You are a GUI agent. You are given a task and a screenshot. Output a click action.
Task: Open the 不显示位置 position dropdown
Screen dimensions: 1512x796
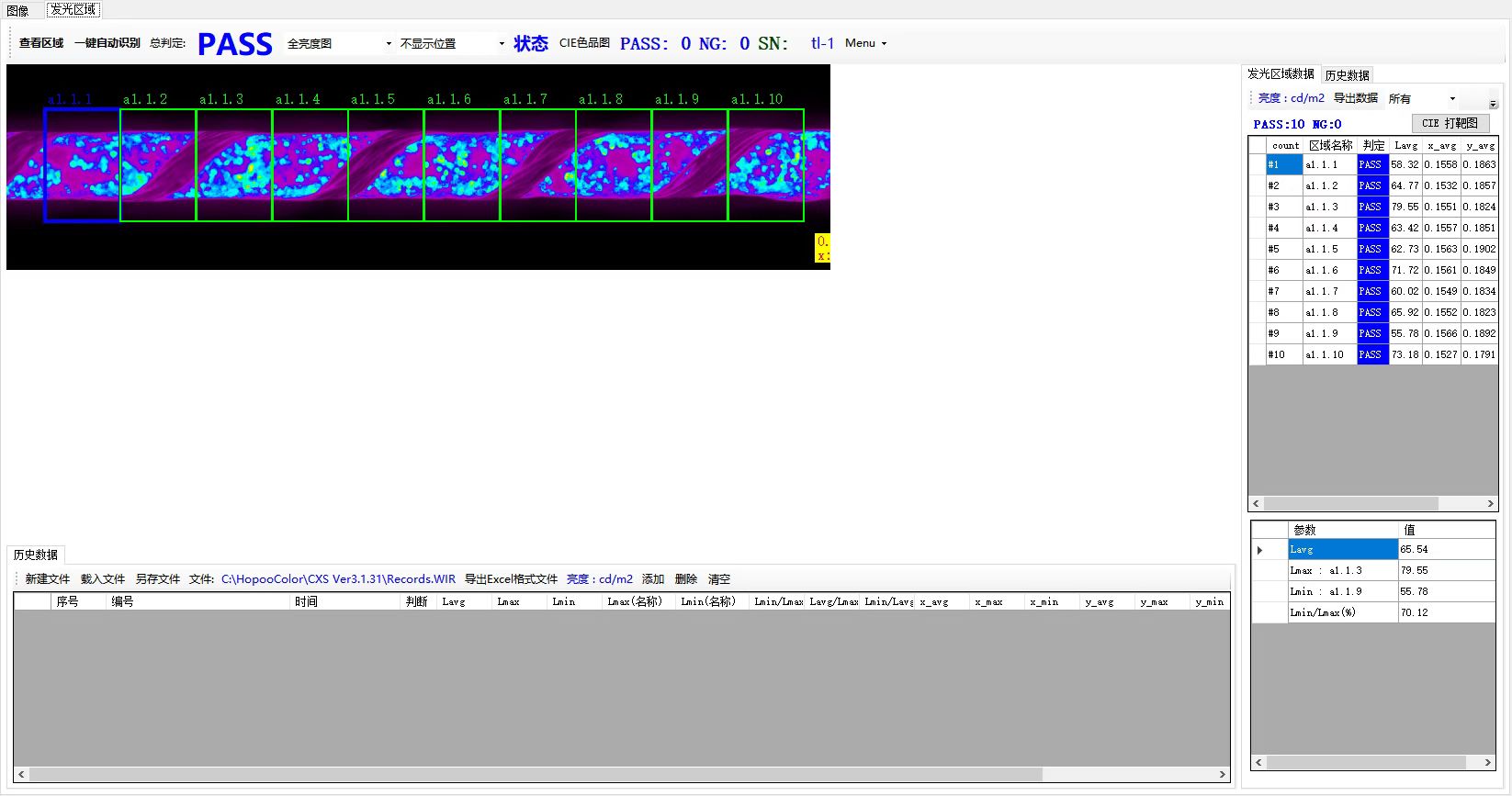pos(452,44)
